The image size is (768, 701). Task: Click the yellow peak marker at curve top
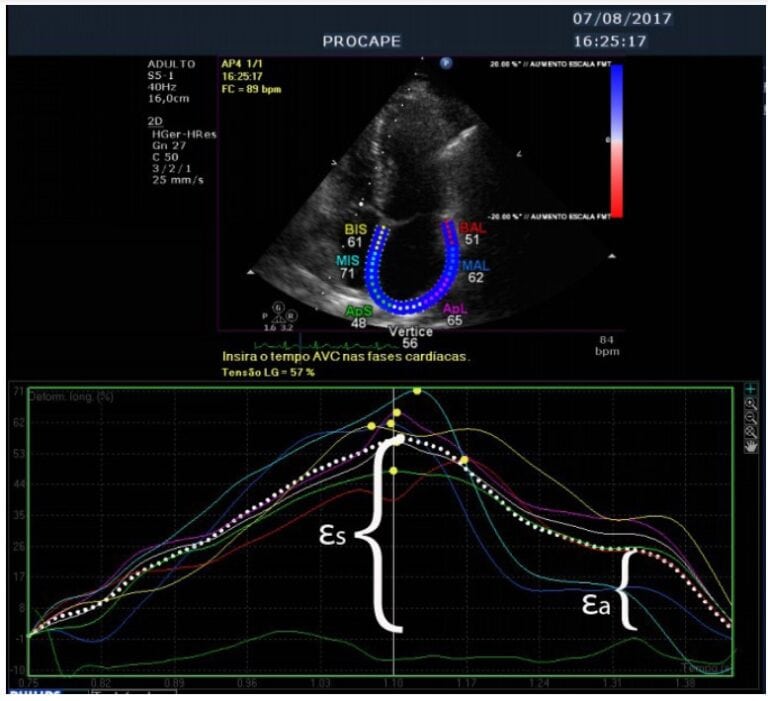tap(417, 390)
